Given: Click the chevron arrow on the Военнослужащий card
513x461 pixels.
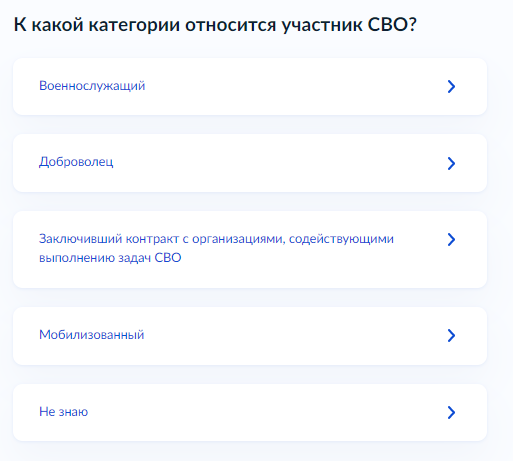Looking at the screenshot, I should pyautogui.click(x=451, y=86).
